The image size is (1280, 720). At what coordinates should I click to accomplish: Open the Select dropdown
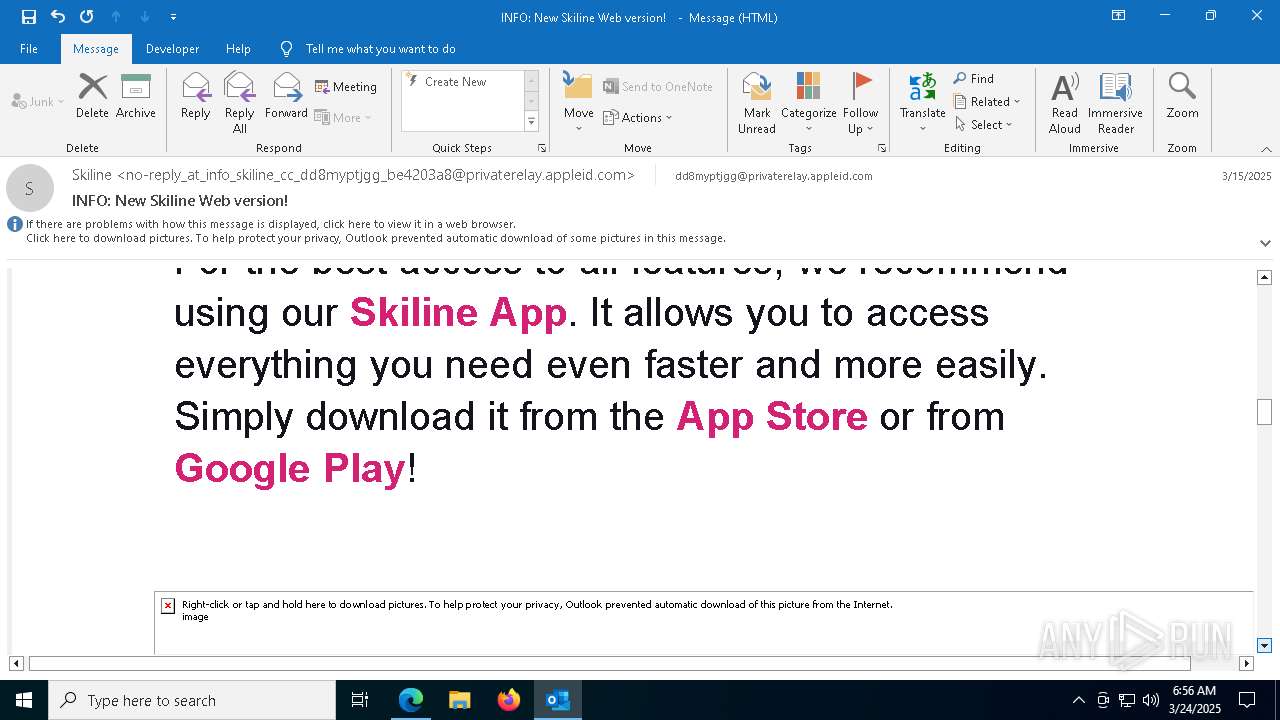[984, 124]
